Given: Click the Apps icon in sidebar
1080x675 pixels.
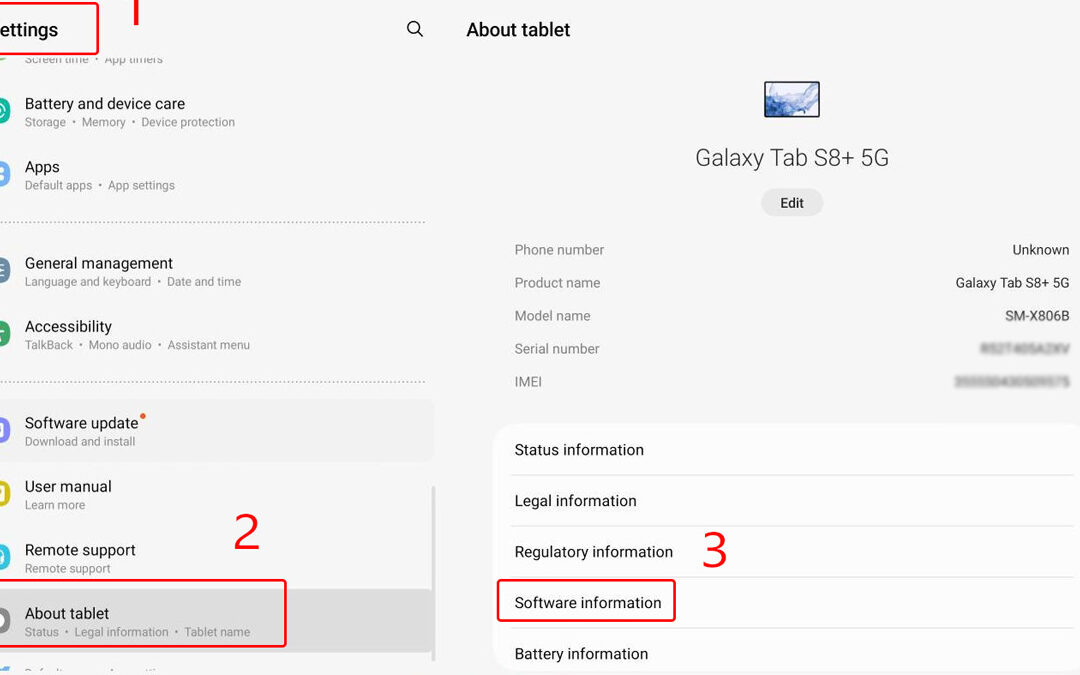Looking at the screenshot, I should [3, 174].
